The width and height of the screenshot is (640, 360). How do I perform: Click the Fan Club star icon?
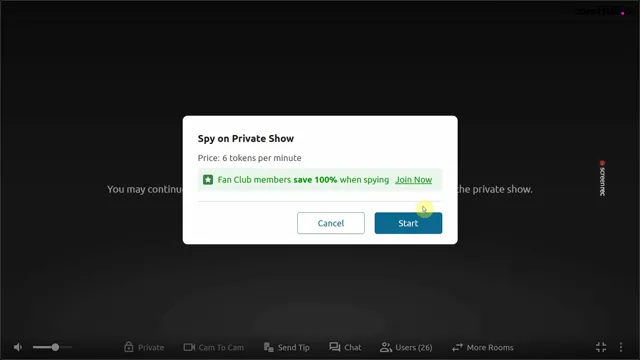[x=208, y=180]
